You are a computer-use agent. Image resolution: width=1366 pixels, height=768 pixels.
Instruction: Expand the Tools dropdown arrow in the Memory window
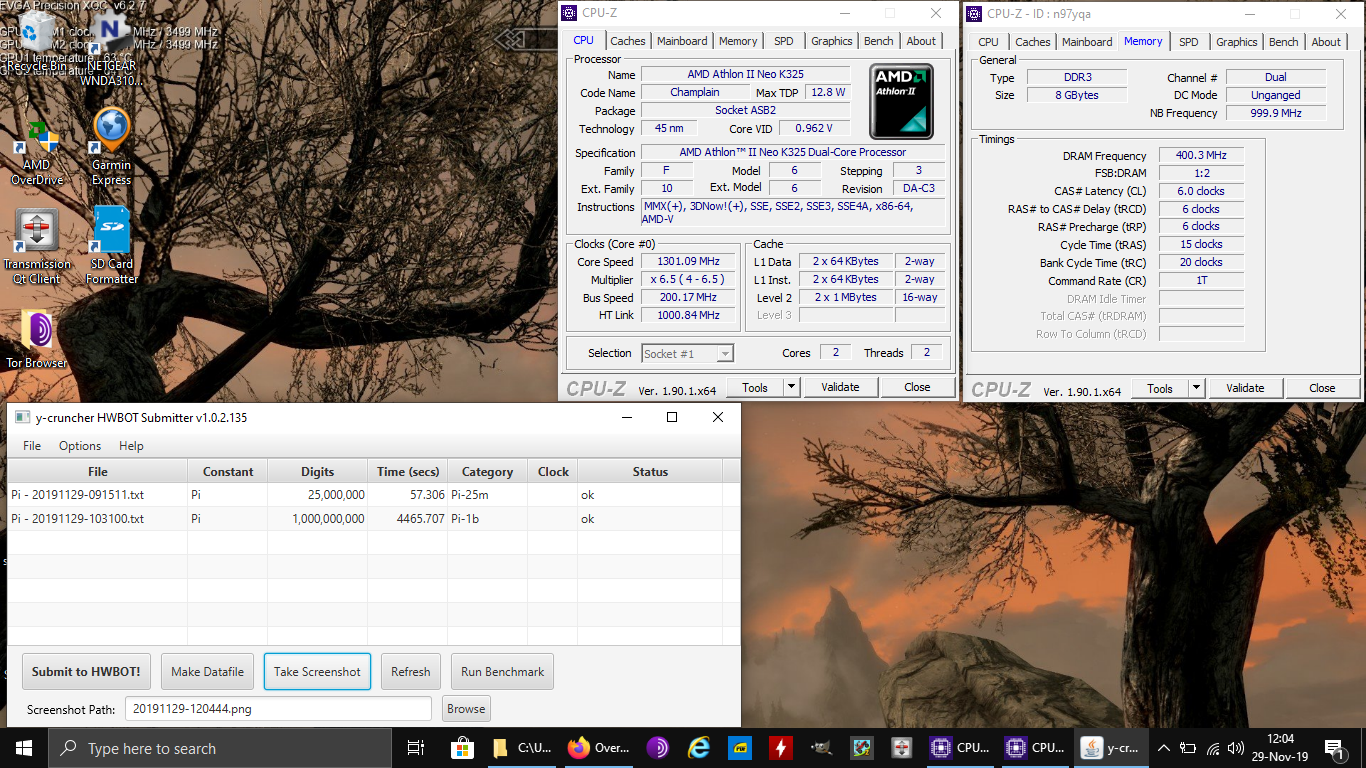click(1196, 388)
